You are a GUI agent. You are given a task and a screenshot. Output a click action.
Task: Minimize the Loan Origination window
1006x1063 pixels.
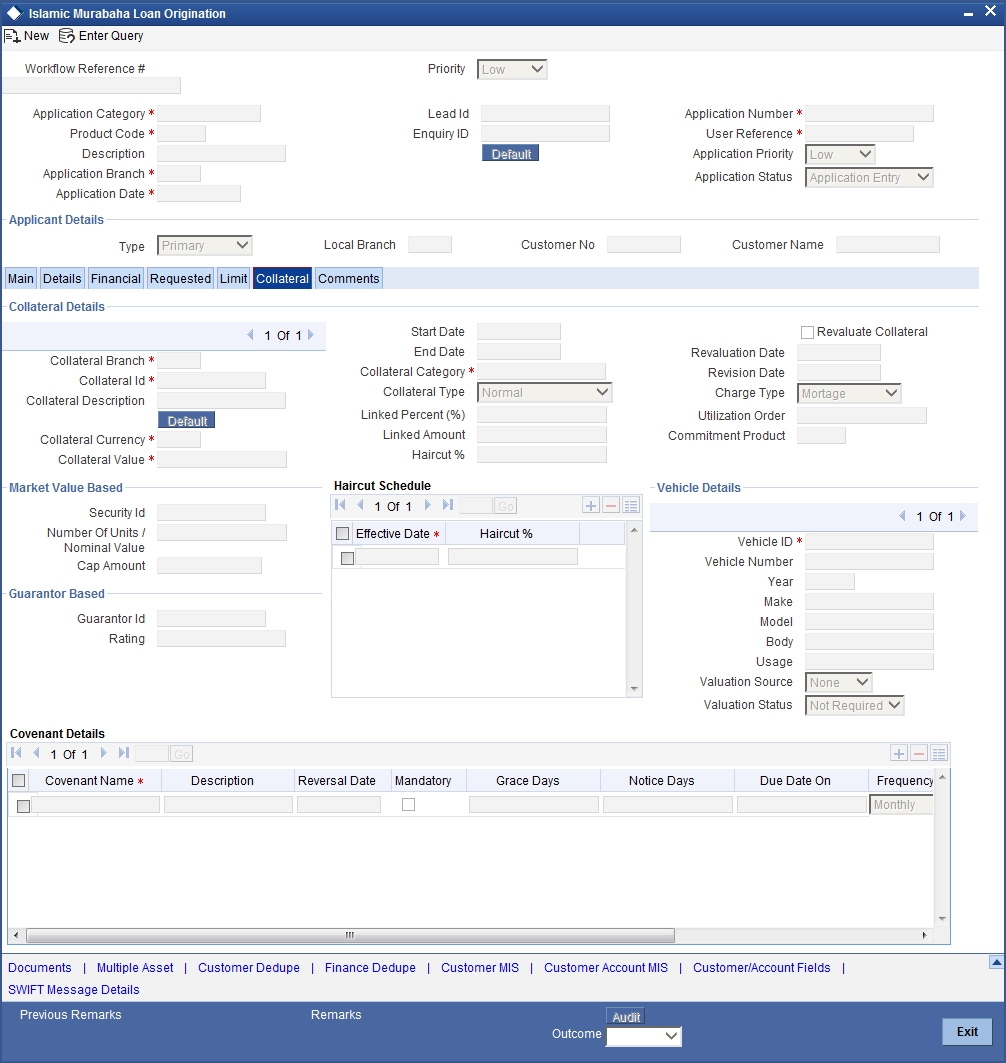(968, 14)
